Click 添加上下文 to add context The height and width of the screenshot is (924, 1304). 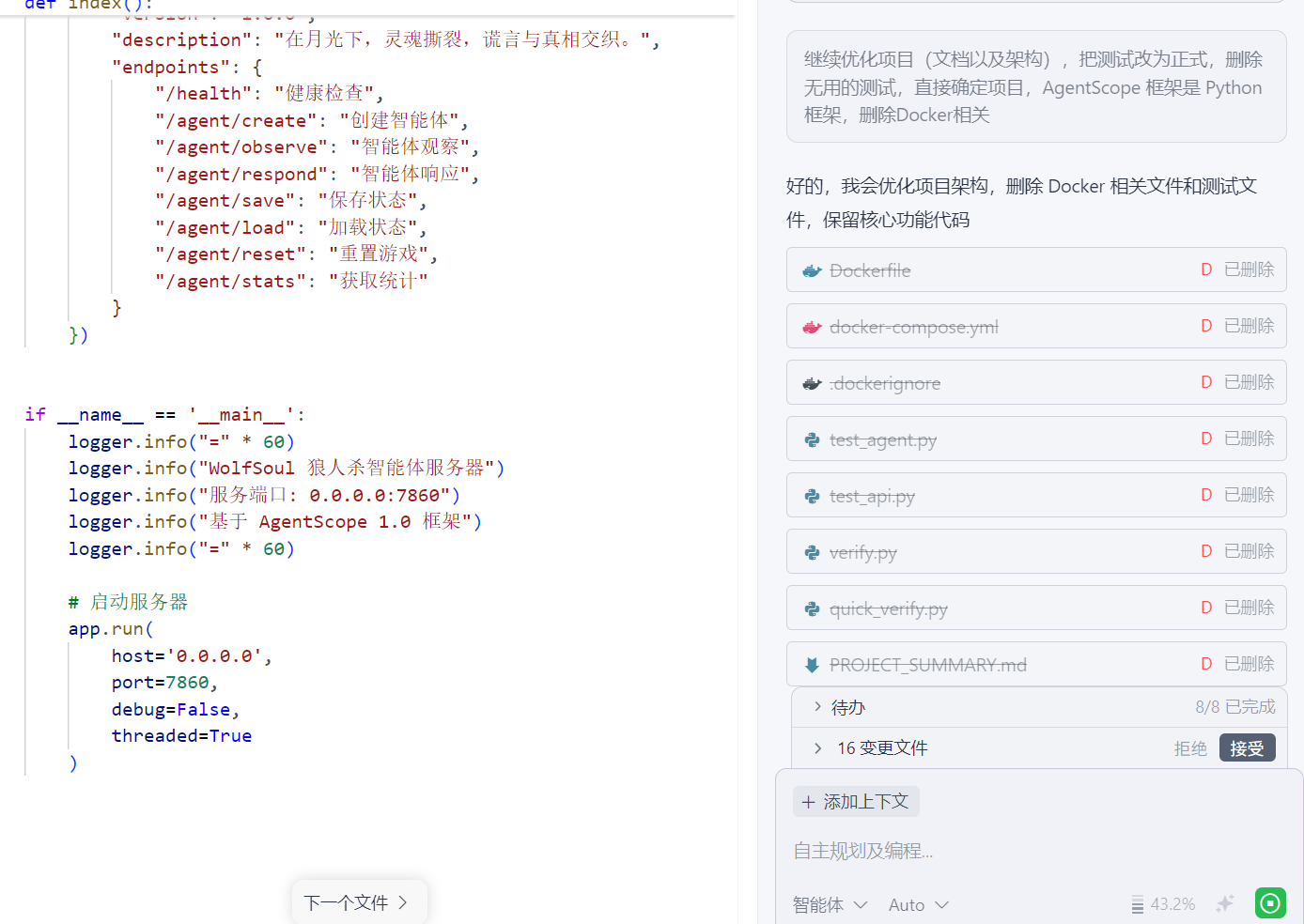click(x=856, y=802)
